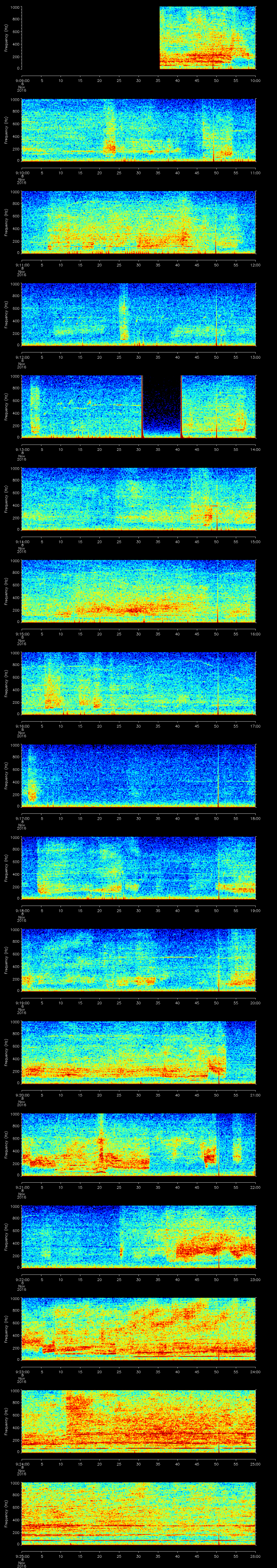Click the '9:17:00' start time label
This screenshot has height=1568, width=277.
pos(22,818)
